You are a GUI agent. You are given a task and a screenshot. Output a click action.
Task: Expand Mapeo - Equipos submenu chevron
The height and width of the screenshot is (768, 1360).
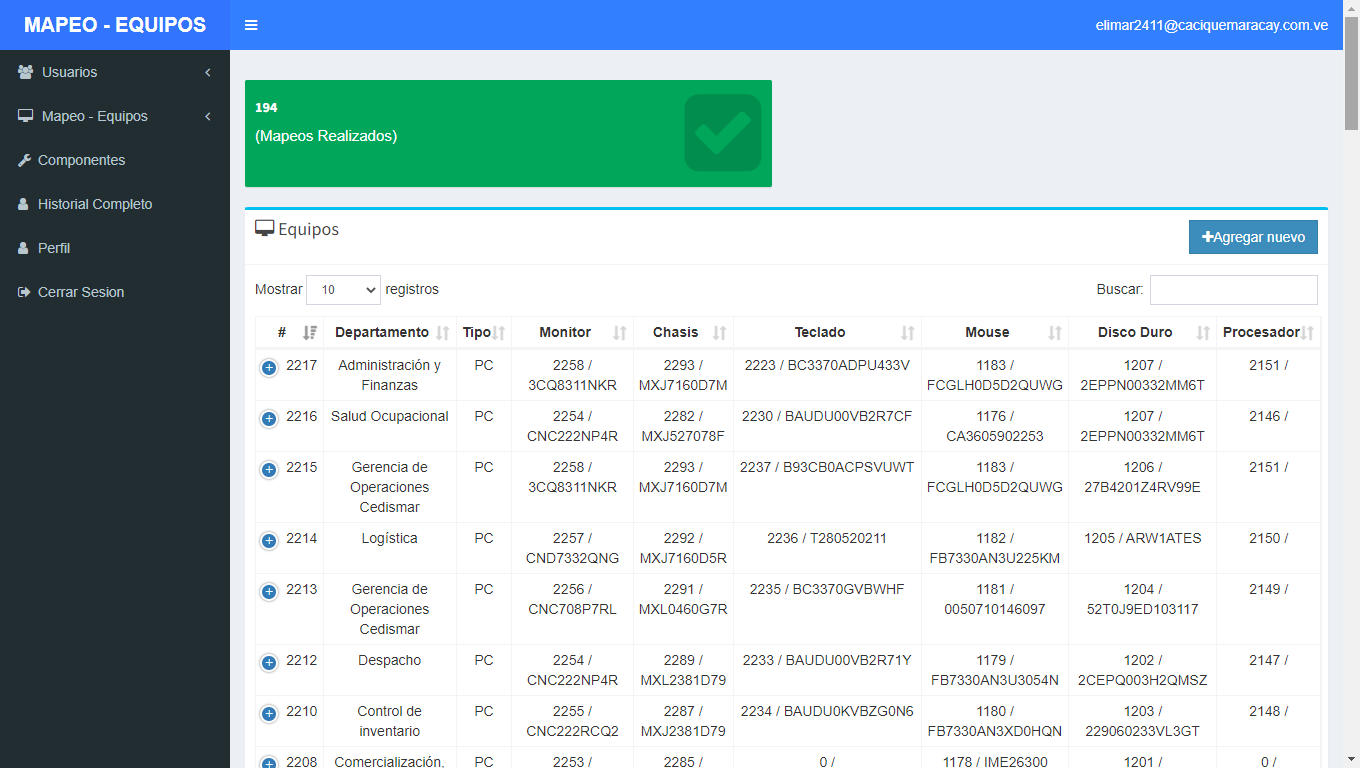[208, 116]
